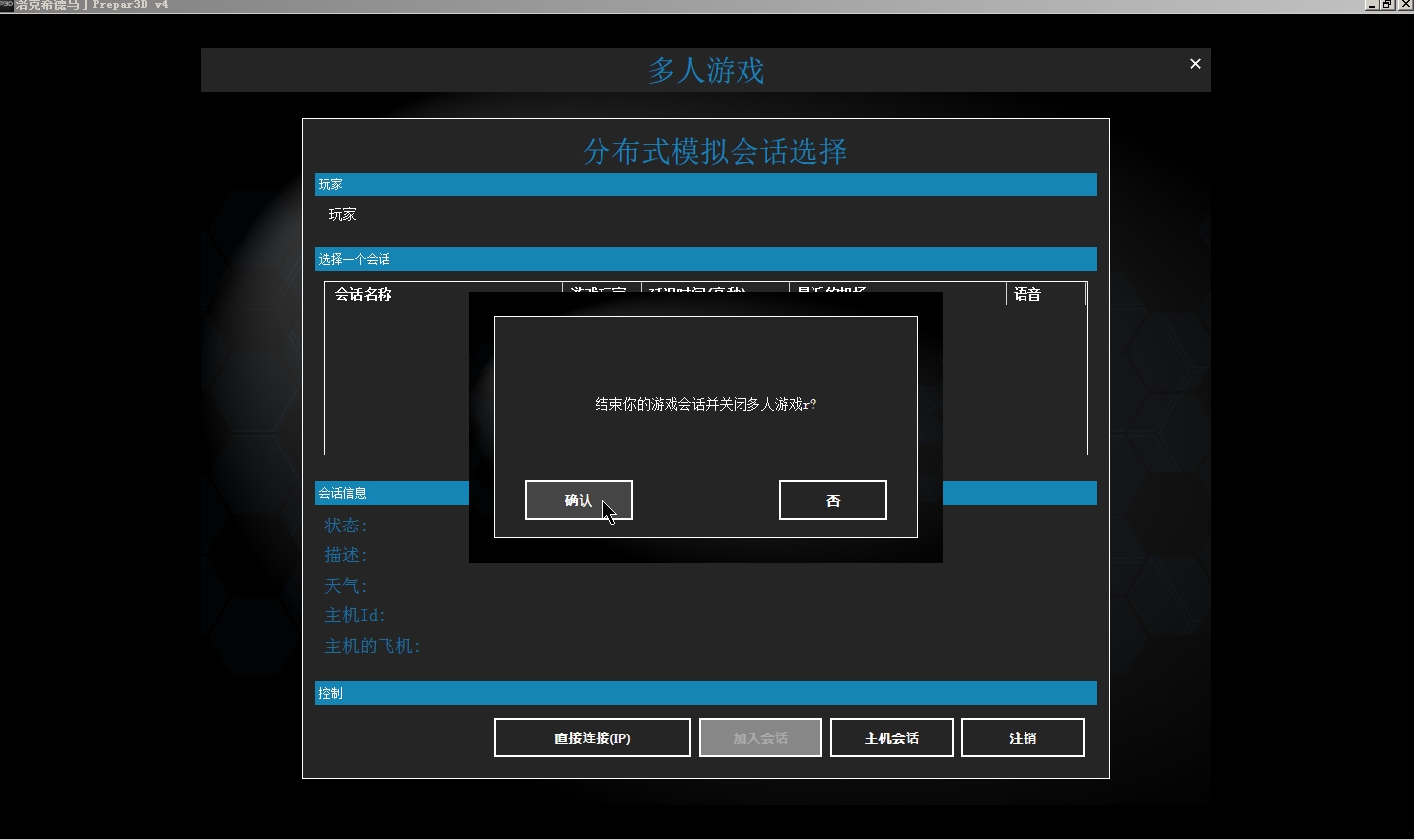The image size is (1414, 840).
Task: Close the Prepar3D application window
Action: click(x=1405, y=5)
